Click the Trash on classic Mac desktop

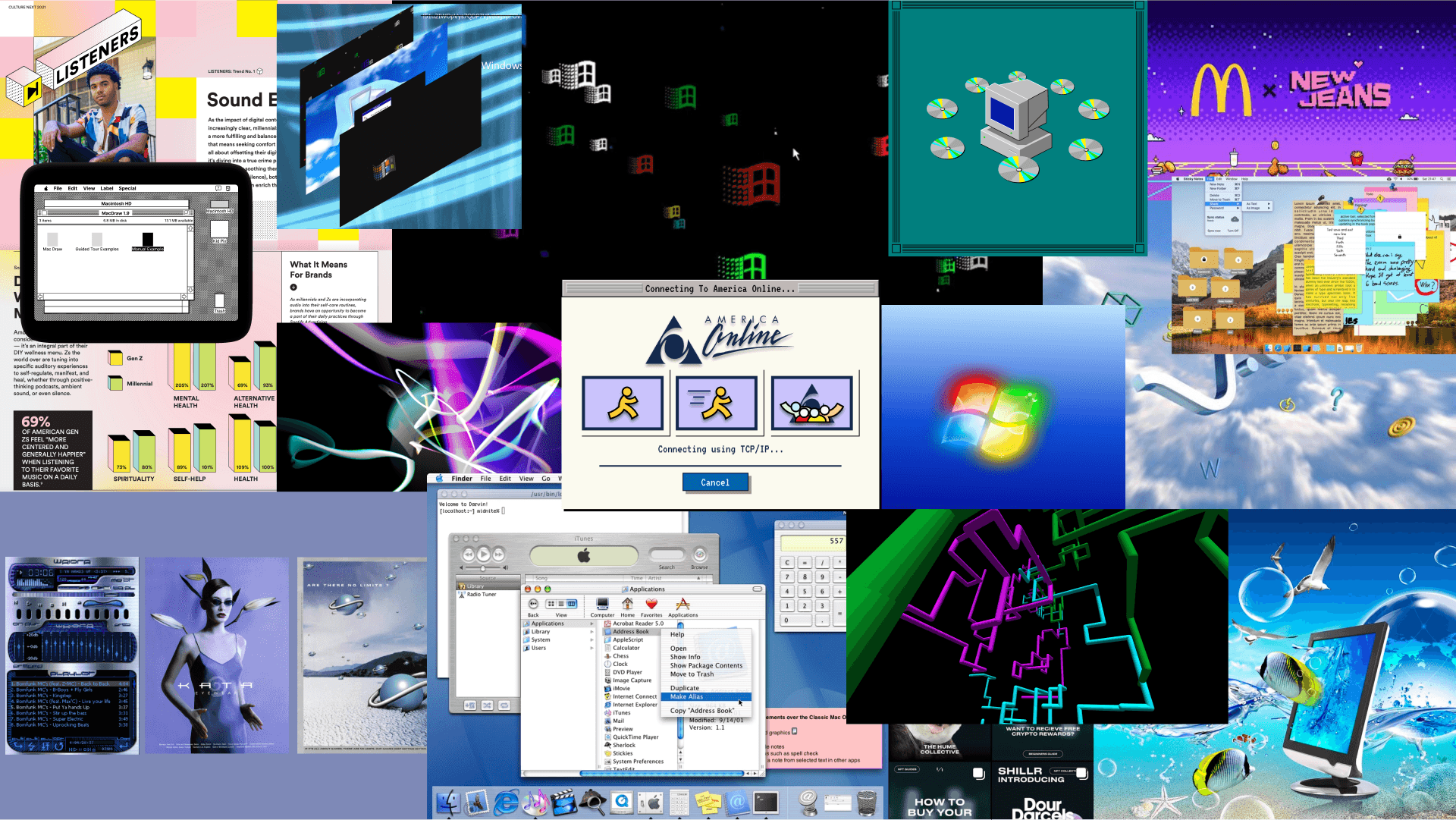click(x=219, y=303)
